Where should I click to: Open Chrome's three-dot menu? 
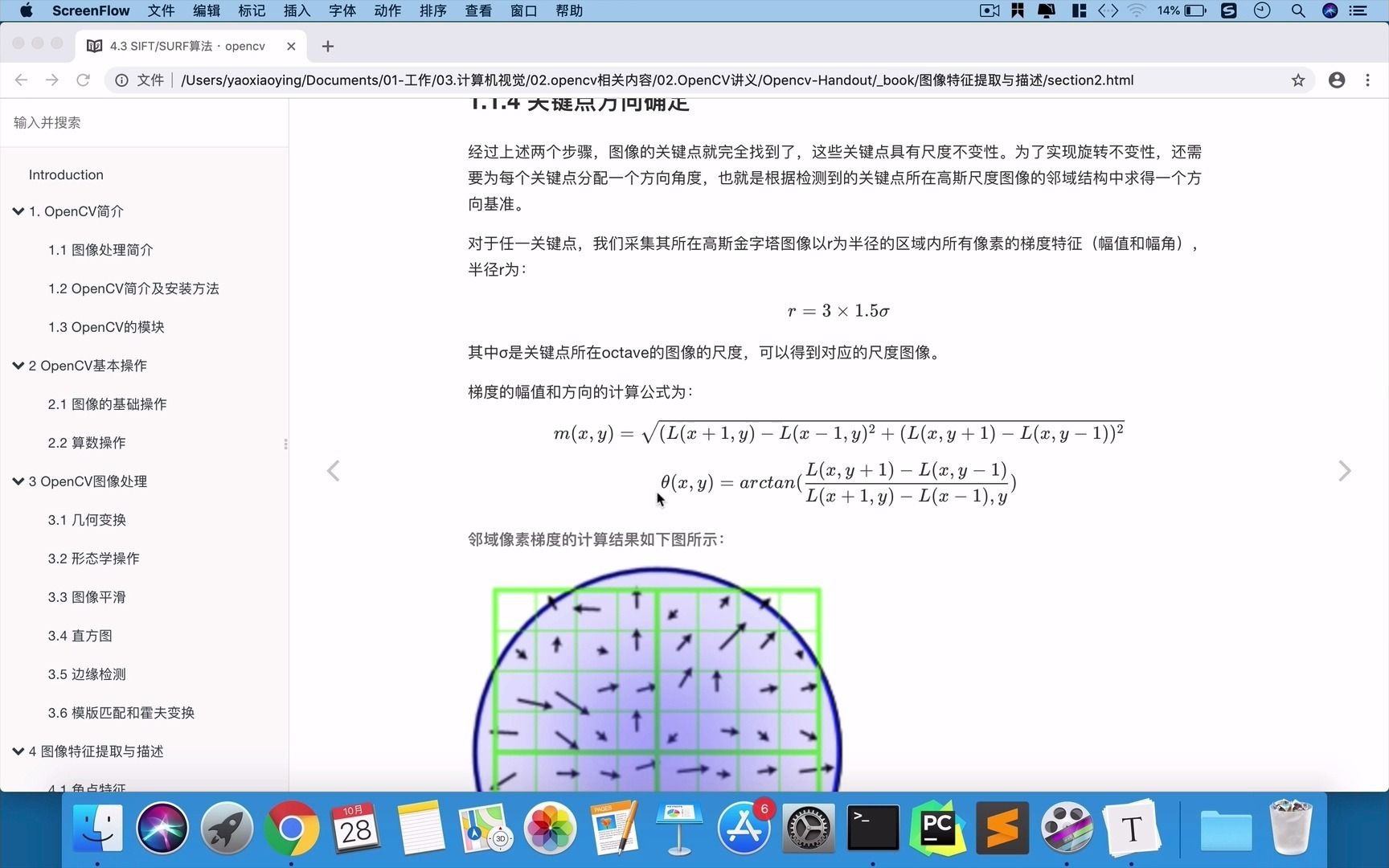(1367, 80)
